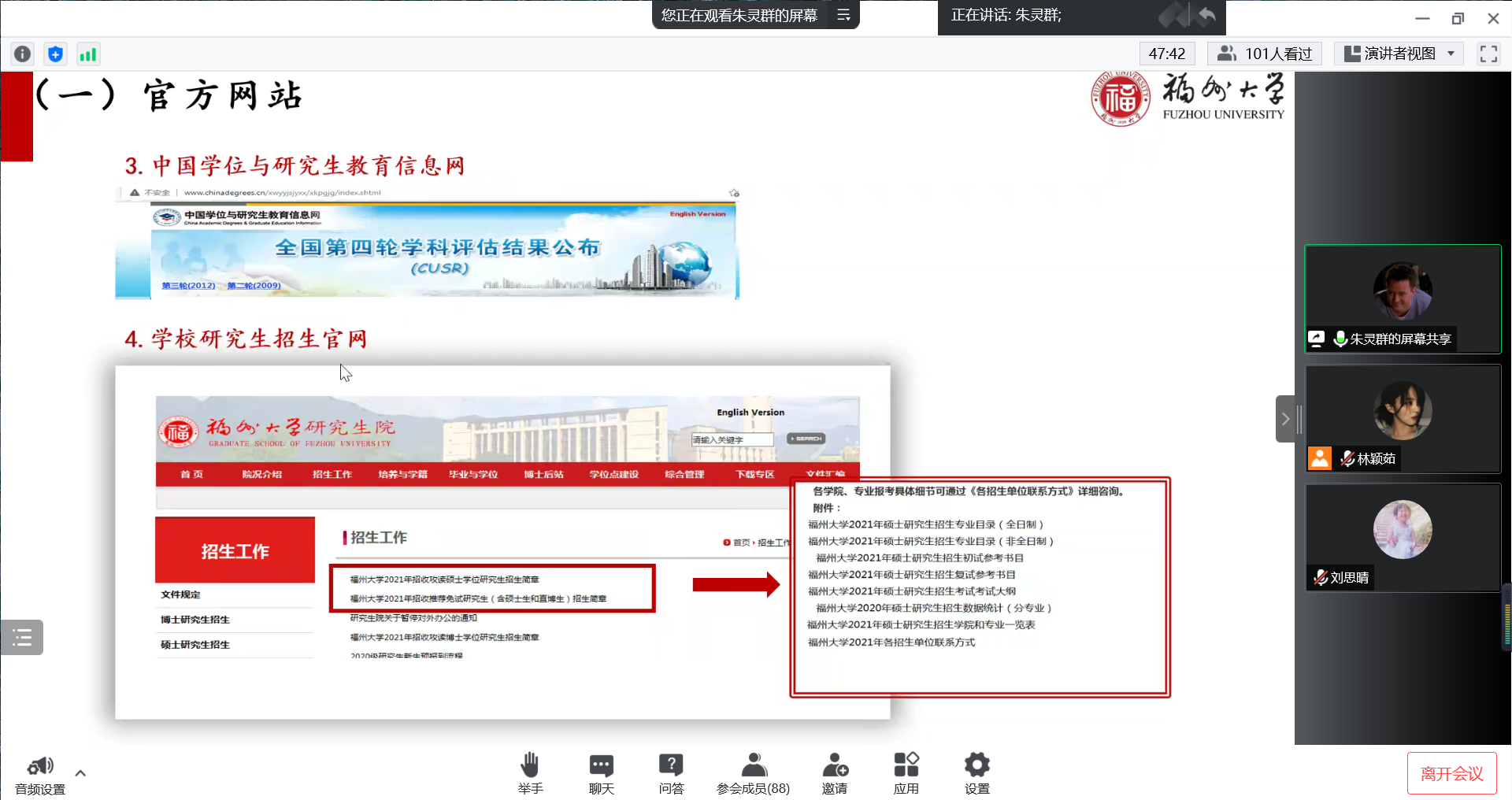
Task: Click 研究生院关于暂停对外办公的通知 item
Action: [x=413, y=618]
